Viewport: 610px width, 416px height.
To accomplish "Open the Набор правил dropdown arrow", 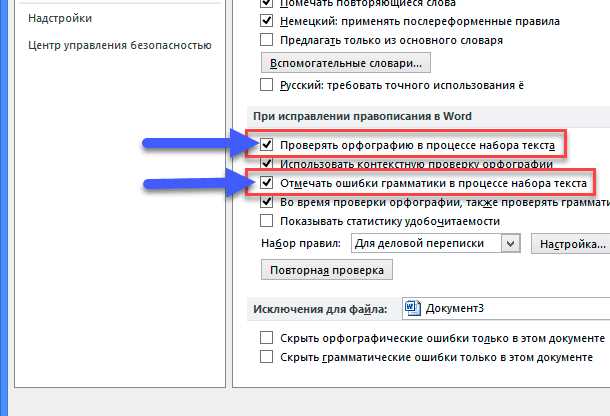I will [x=511, y=244].
